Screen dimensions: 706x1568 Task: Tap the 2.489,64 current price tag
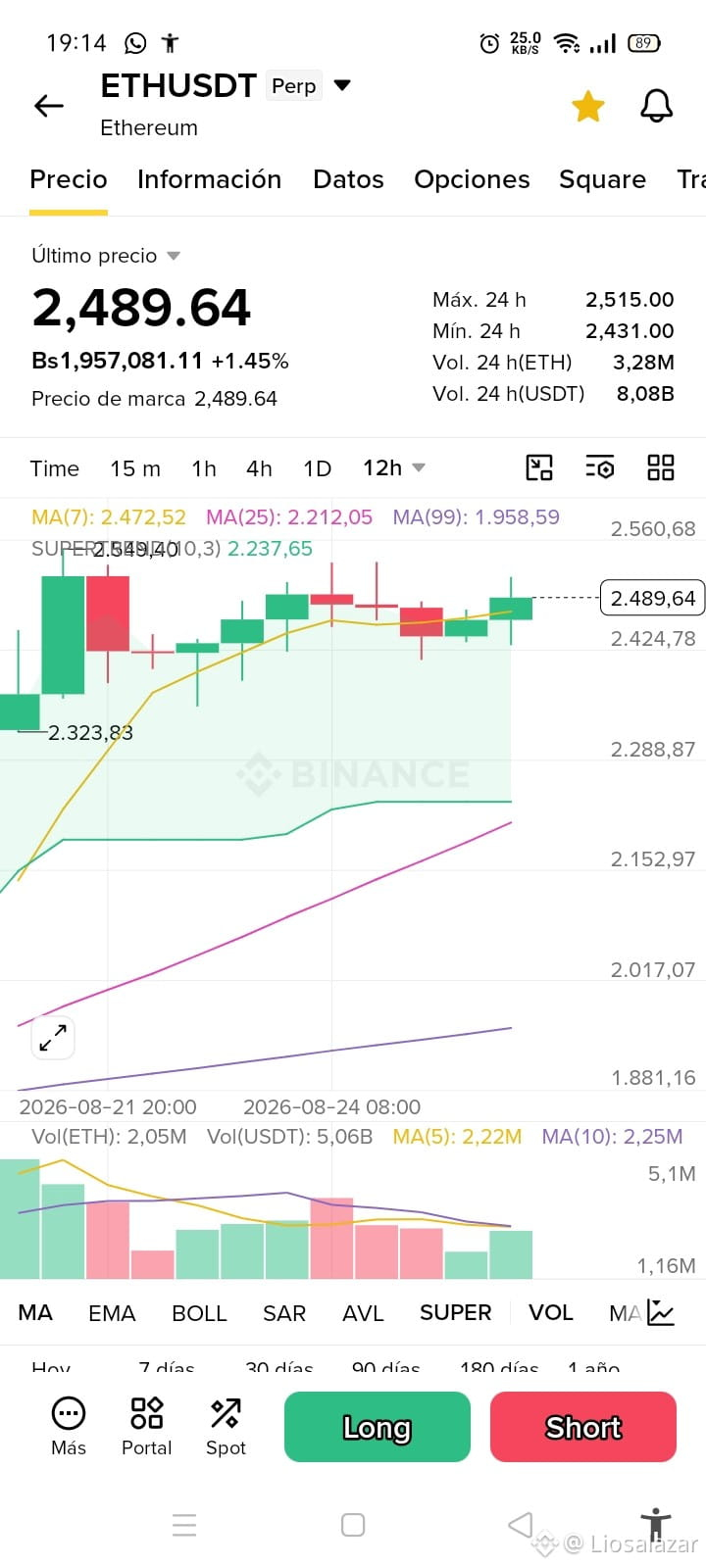pyautogui.click(x=652, y=598)
